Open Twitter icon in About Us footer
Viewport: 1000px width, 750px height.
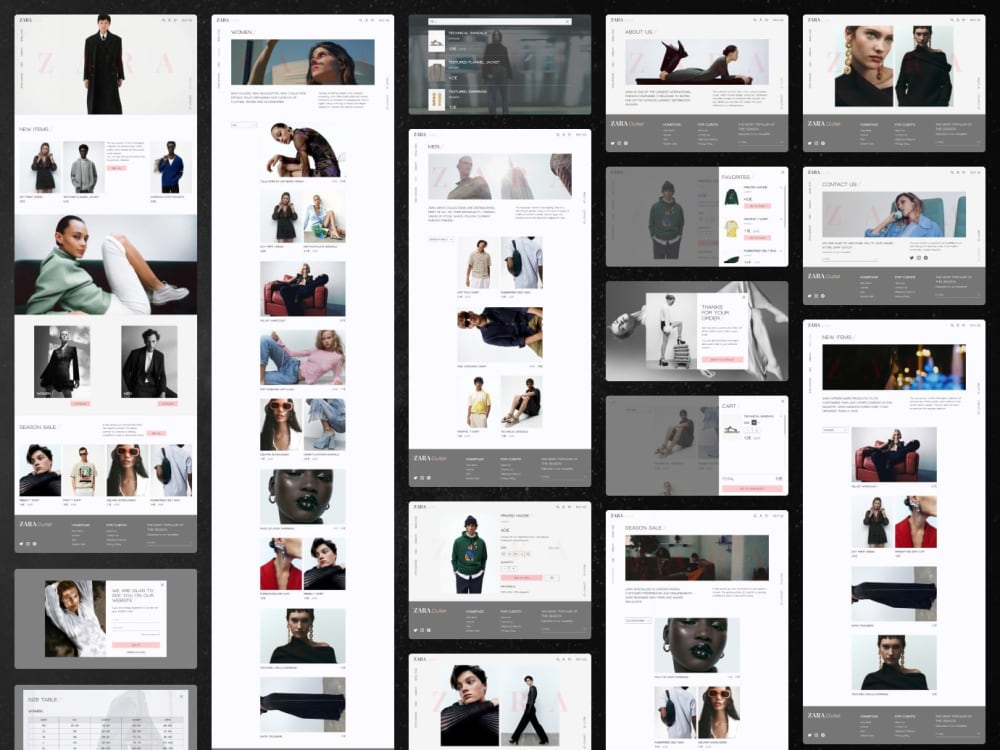(612, 143)
